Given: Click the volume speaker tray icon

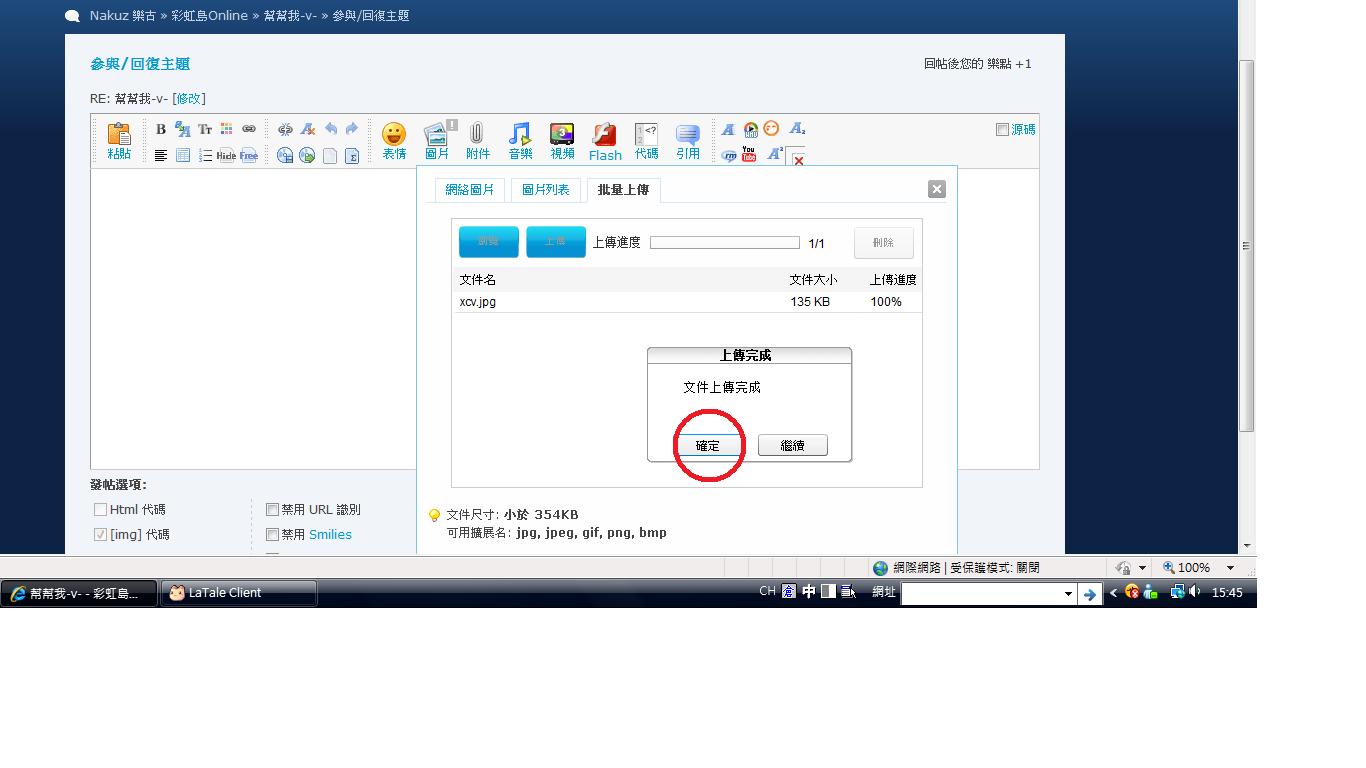Looking at the screenshot, I should tap(1195, 592).
